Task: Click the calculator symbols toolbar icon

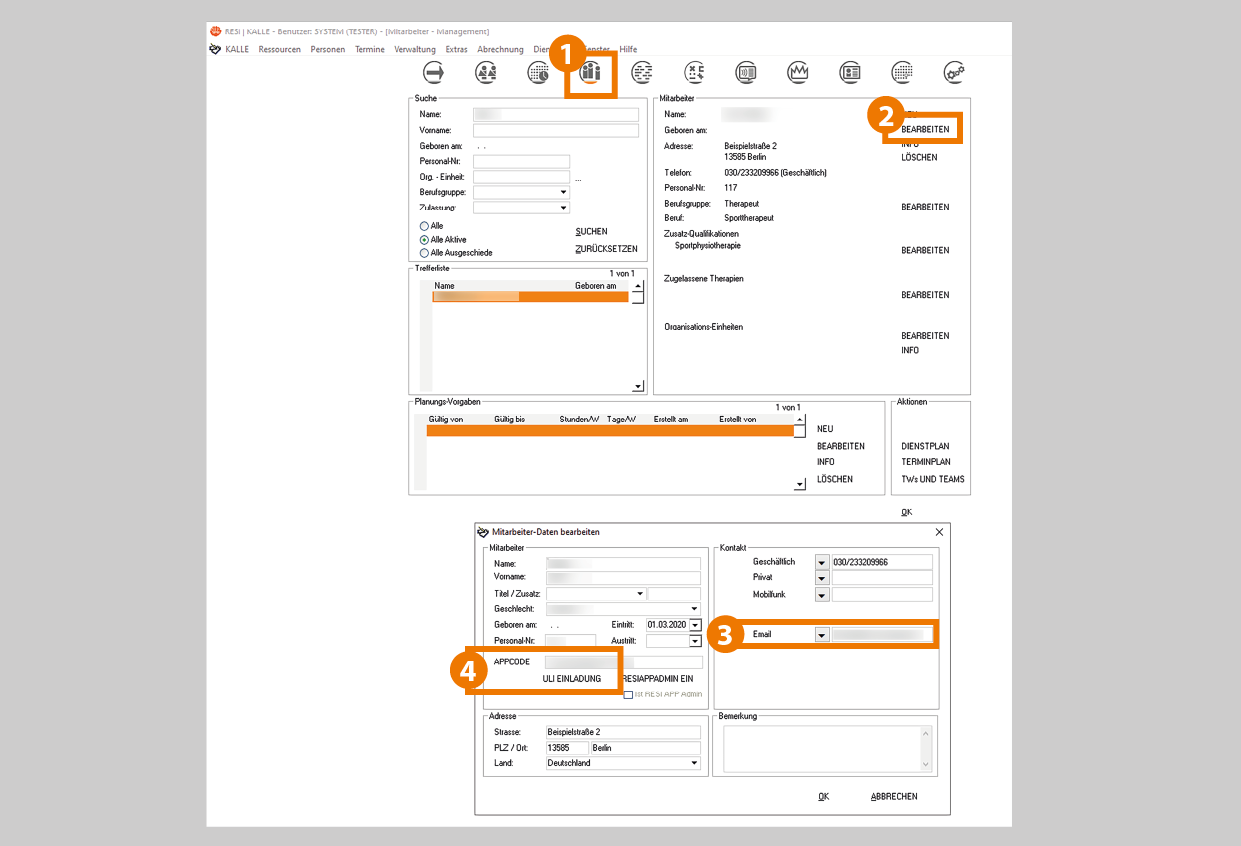Action: point(694,72)
